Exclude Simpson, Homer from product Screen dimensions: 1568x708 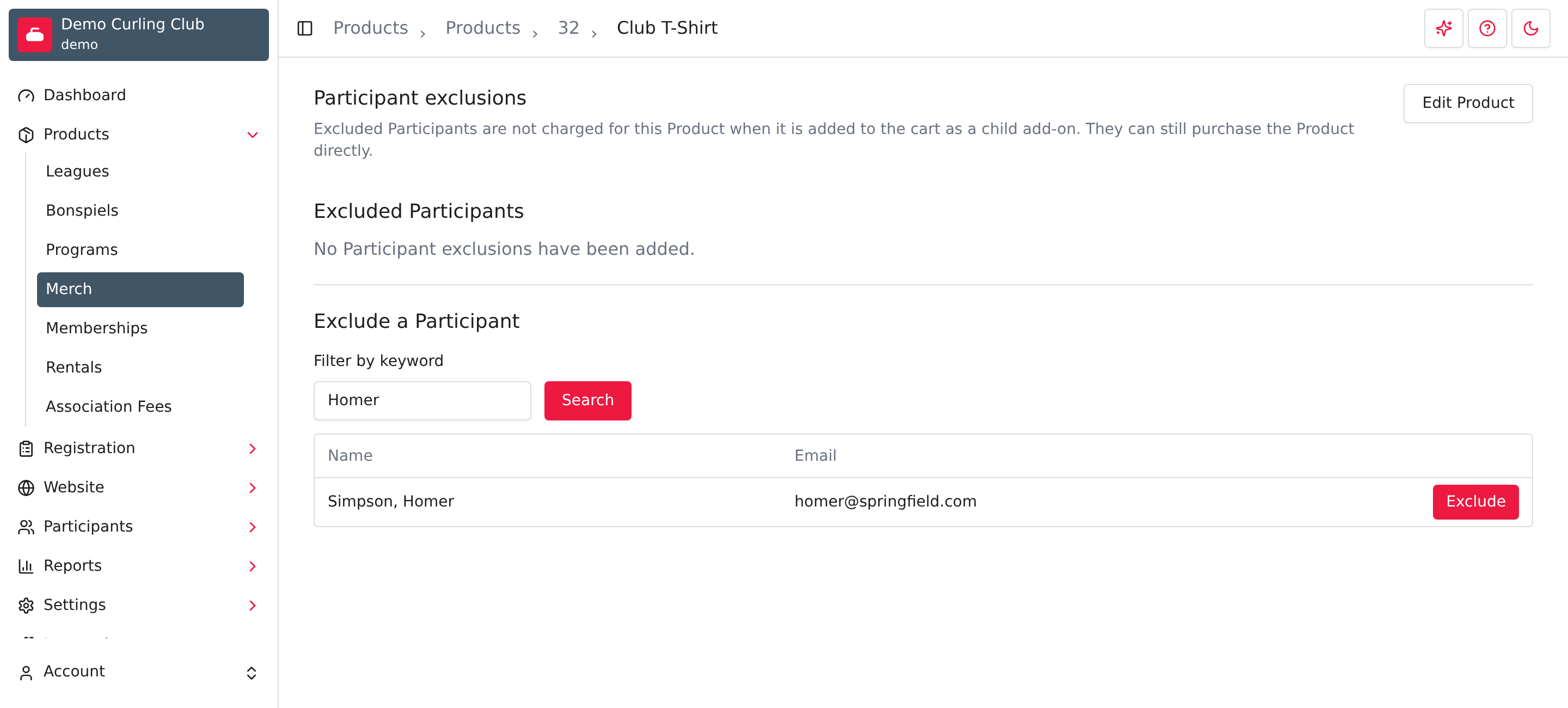click(1475, 502)
